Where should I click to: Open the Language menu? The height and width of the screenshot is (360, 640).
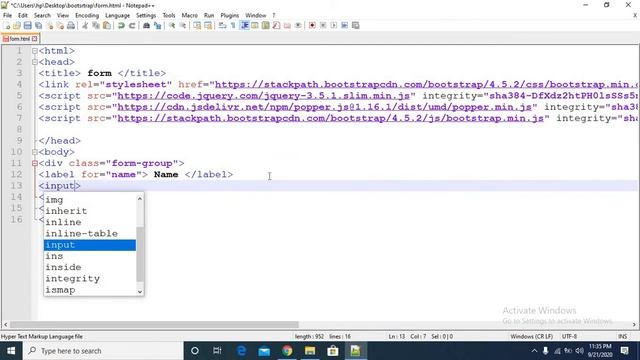click(118, 16)
